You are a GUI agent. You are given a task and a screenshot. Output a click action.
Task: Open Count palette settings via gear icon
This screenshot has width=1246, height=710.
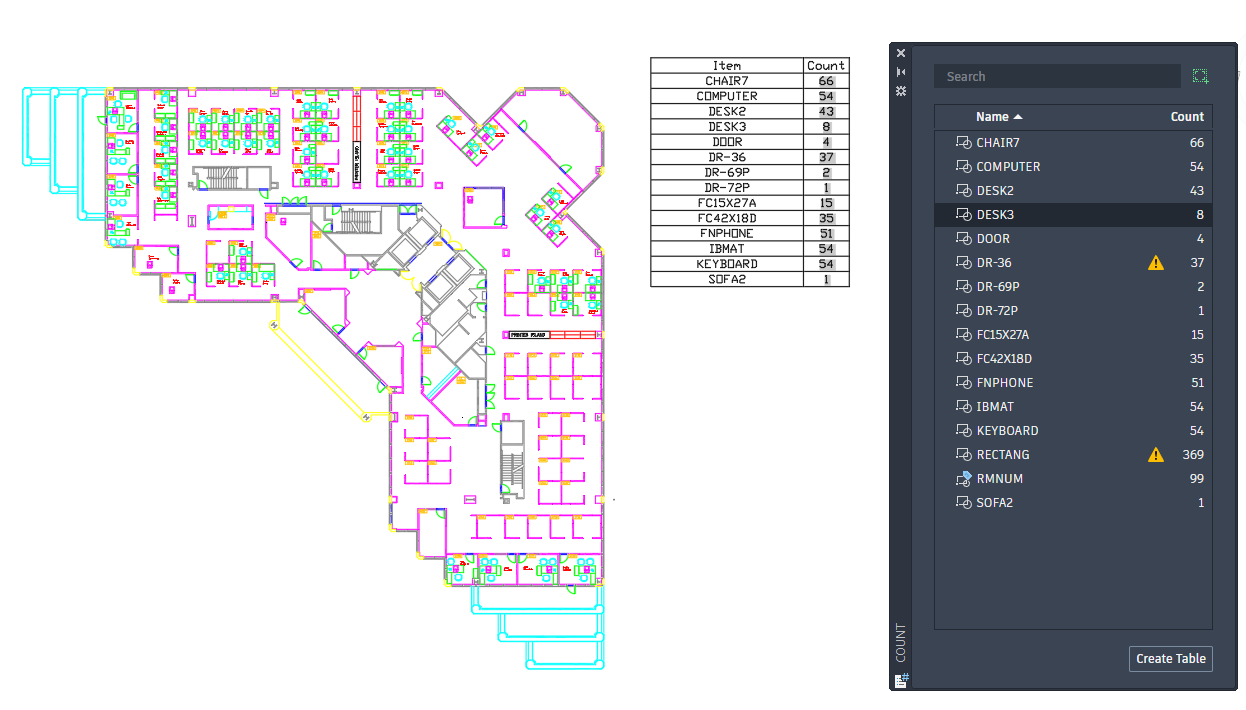click(901, 91)
